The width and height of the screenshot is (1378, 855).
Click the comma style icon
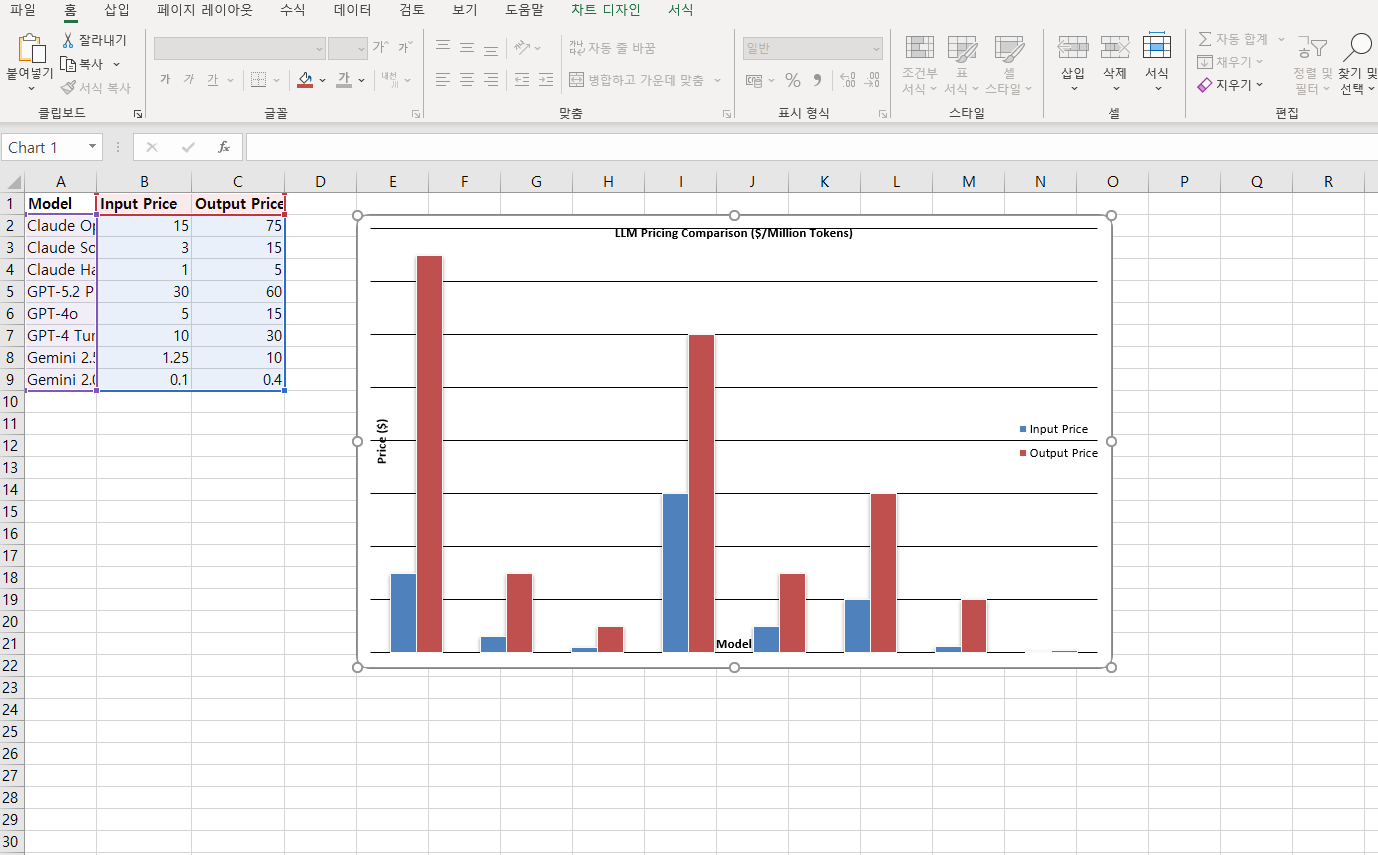coord(817,80)
